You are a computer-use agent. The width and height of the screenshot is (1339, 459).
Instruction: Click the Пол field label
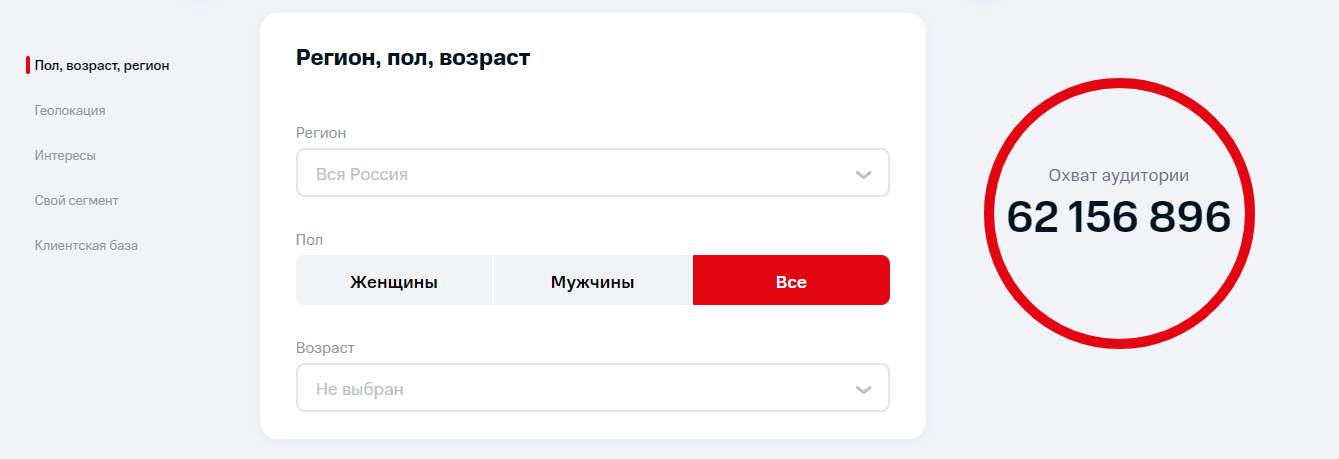(x=310, y=240)
